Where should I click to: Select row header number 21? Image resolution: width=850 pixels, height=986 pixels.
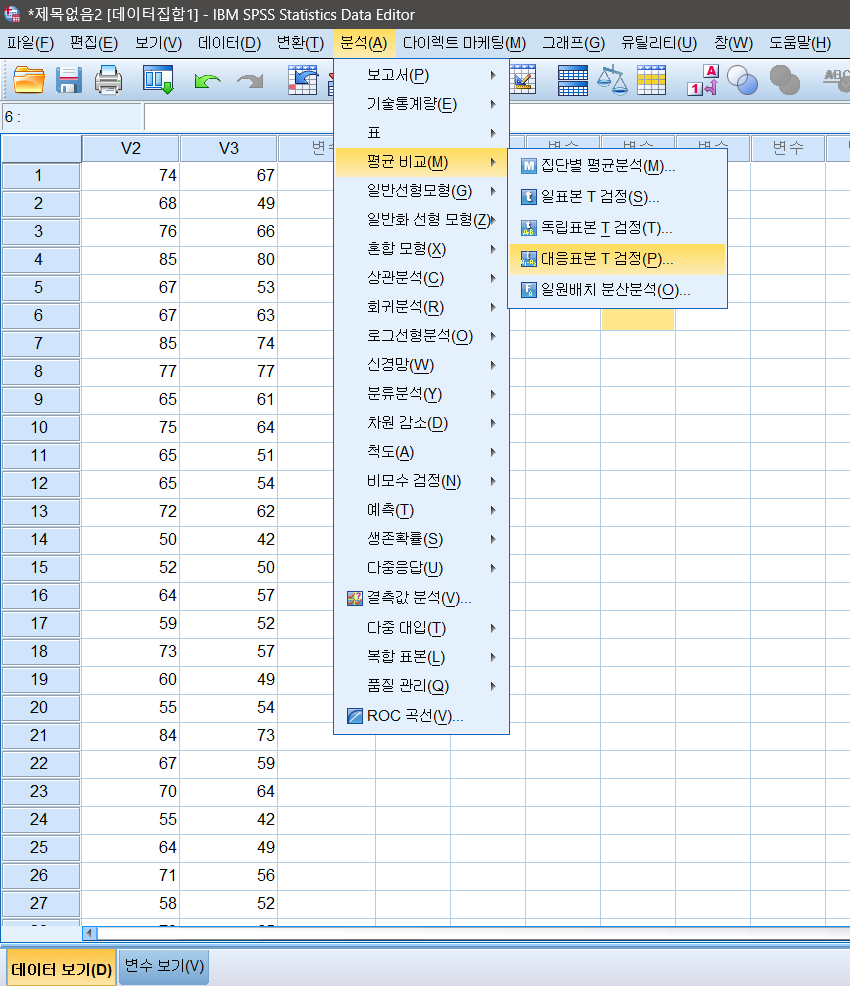40,736
